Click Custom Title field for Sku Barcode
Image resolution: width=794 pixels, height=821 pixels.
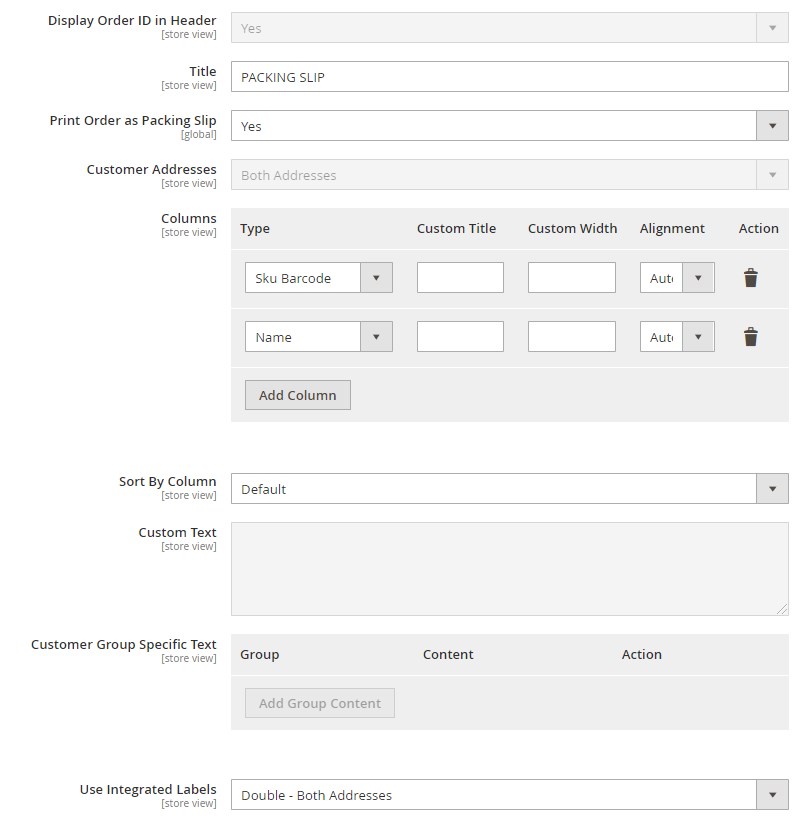tap(460, 278)
